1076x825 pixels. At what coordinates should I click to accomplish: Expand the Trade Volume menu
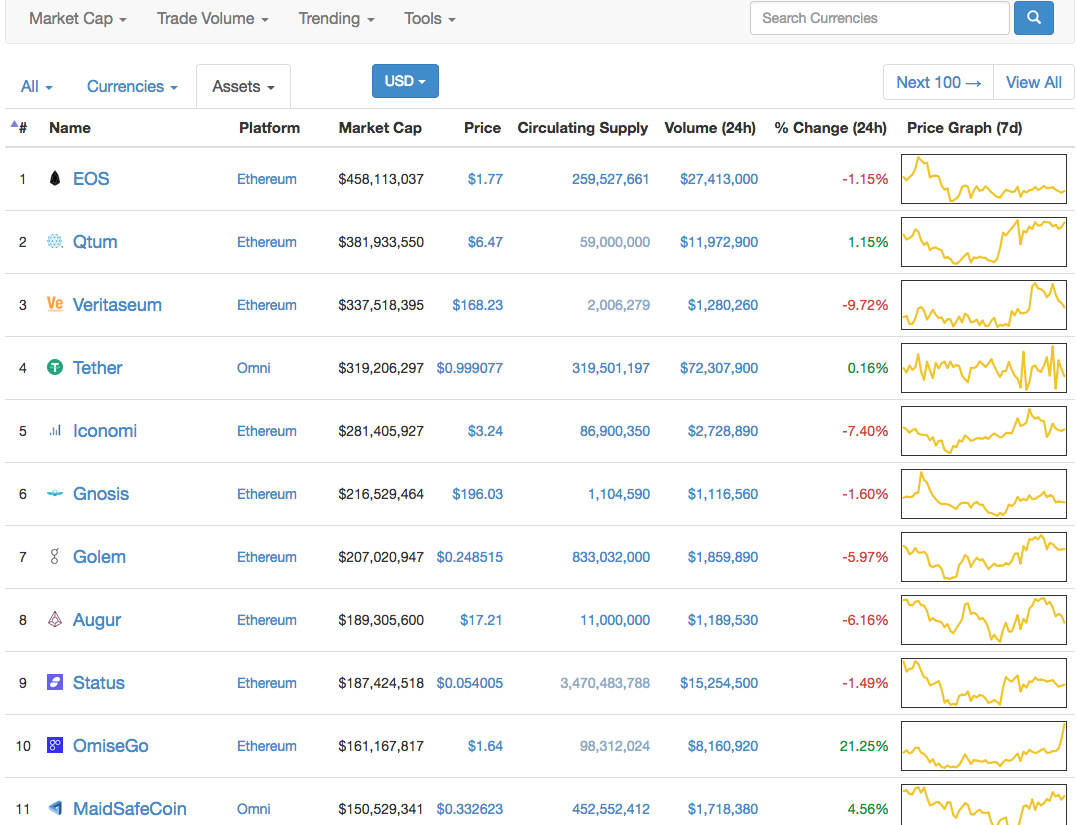click(x=212, y=18)
